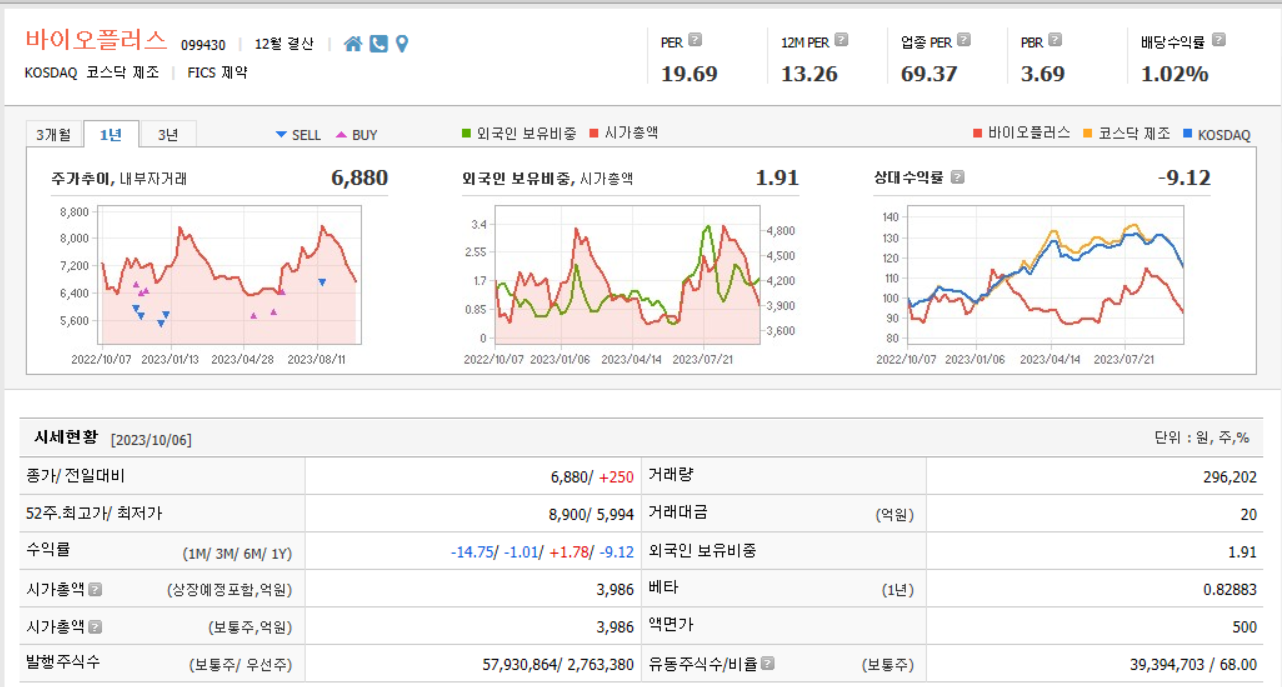Switch to the 3개월 chart tab
Screen dimensions: 1282x687
[x=54, y=134]
